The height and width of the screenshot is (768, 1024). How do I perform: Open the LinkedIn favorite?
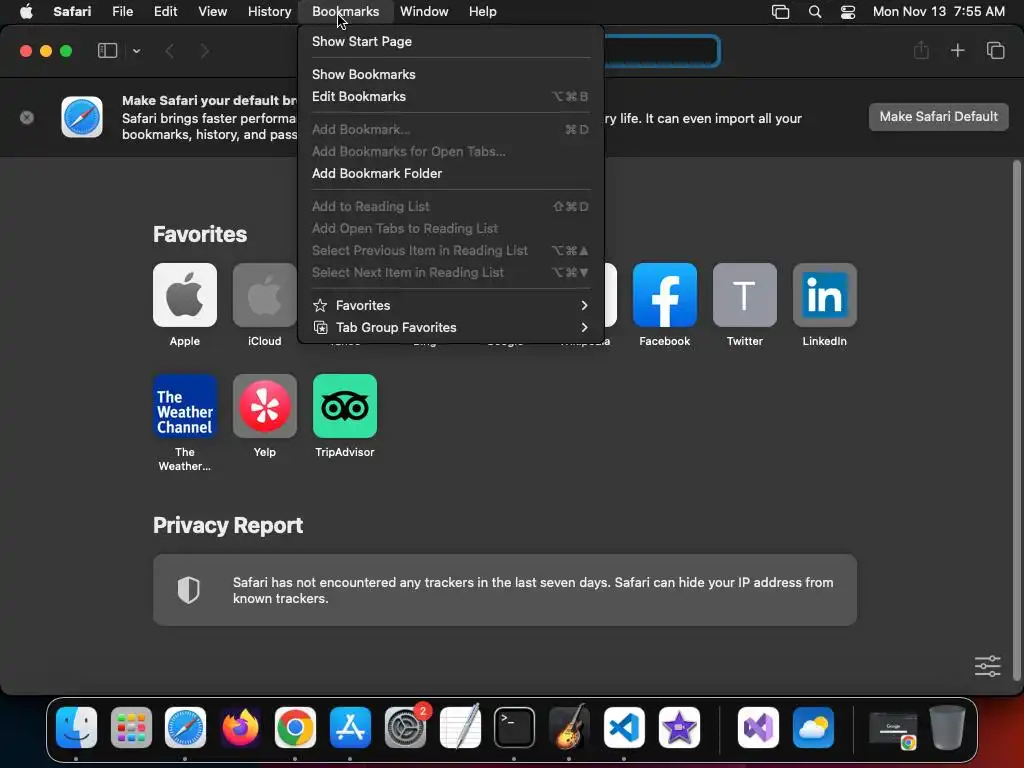(x=824, y=295)
